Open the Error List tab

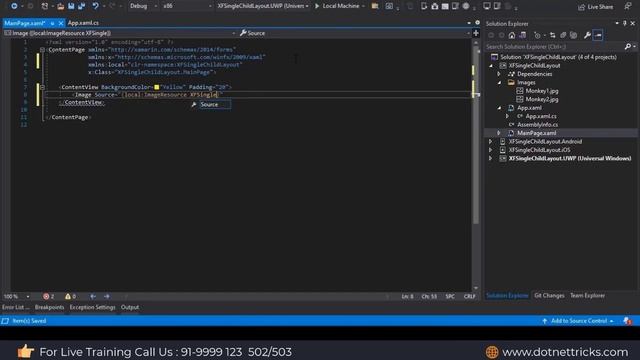pyautogui.click(x=16, y=307)
